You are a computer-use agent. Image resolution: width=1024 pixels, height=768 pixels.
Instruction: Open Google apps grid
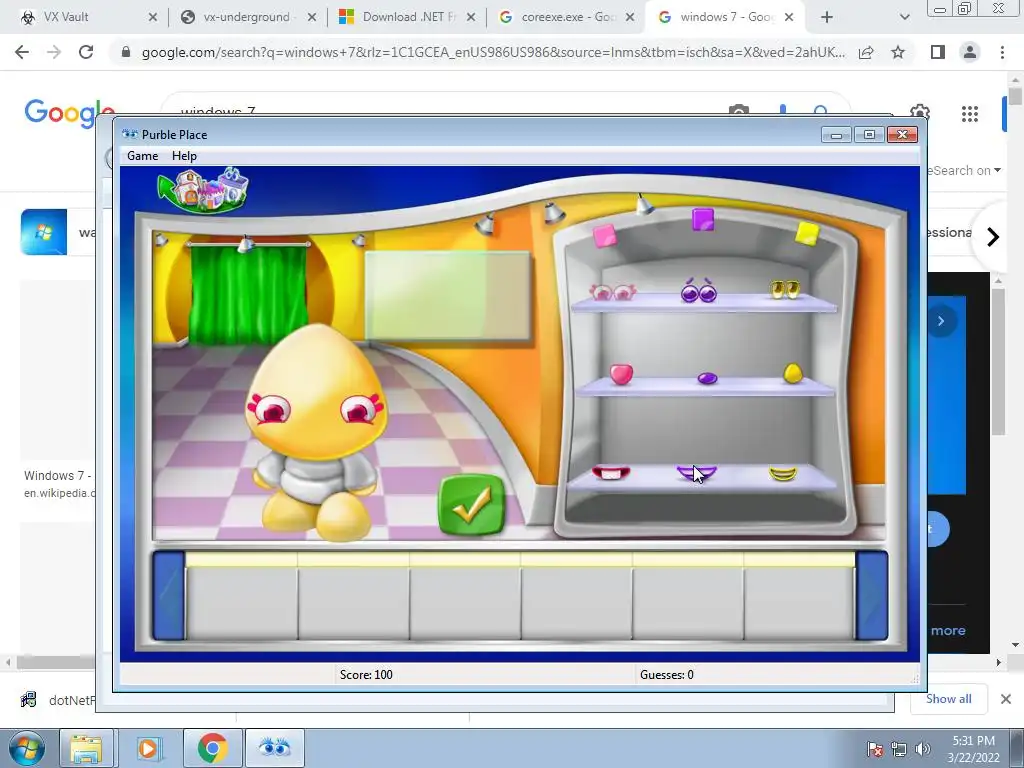click(x=970, y=114)
